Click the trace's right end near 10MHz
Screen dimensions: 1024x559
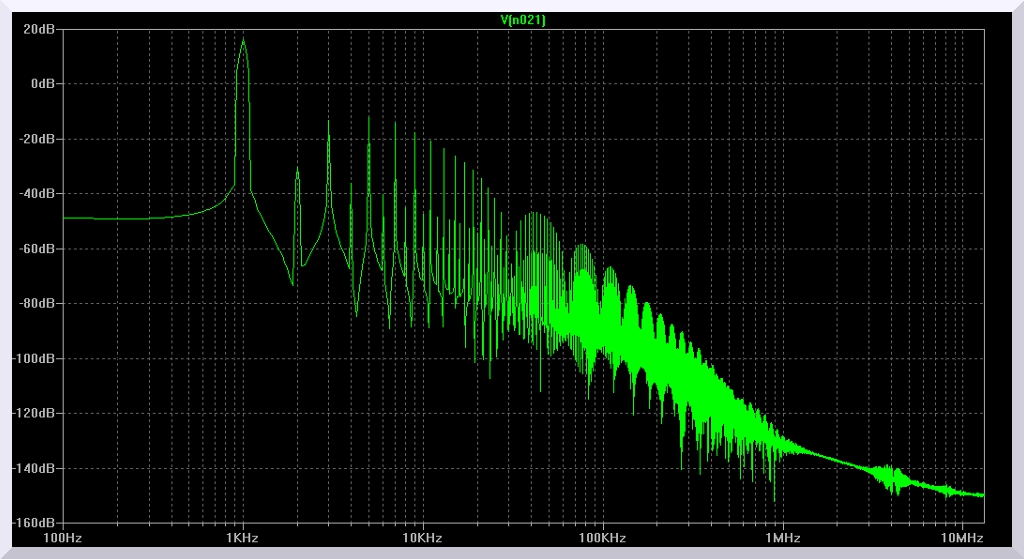tap(981, 494)
